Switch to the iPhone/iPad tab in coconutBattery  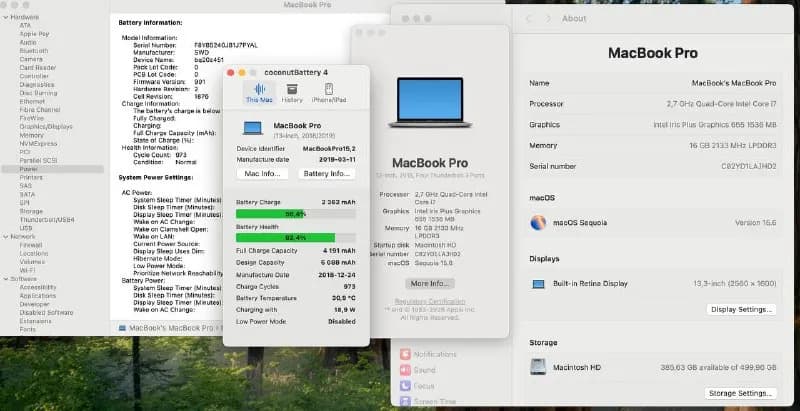pos(329,93)
